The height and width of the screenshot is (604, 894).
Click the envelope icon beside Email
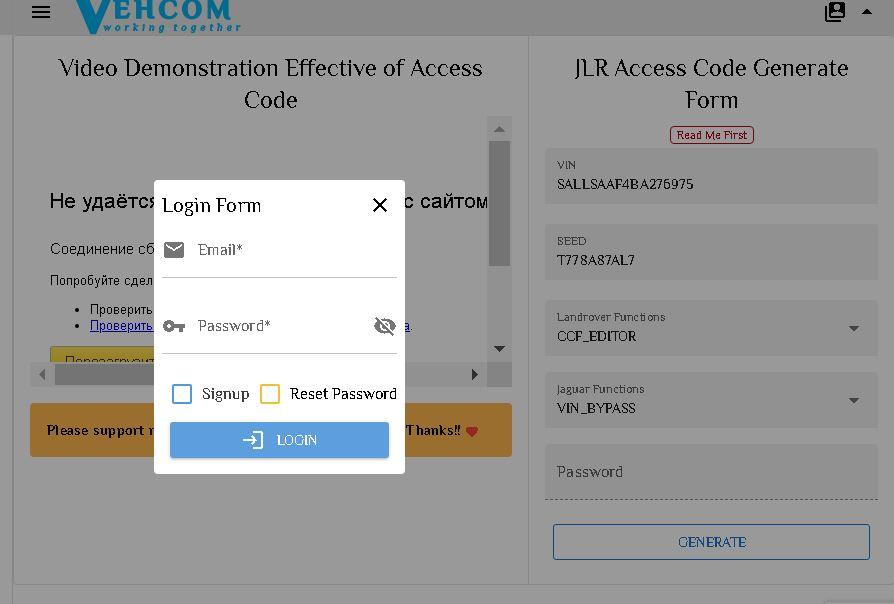pyautogui.click(x=174, y=249)
